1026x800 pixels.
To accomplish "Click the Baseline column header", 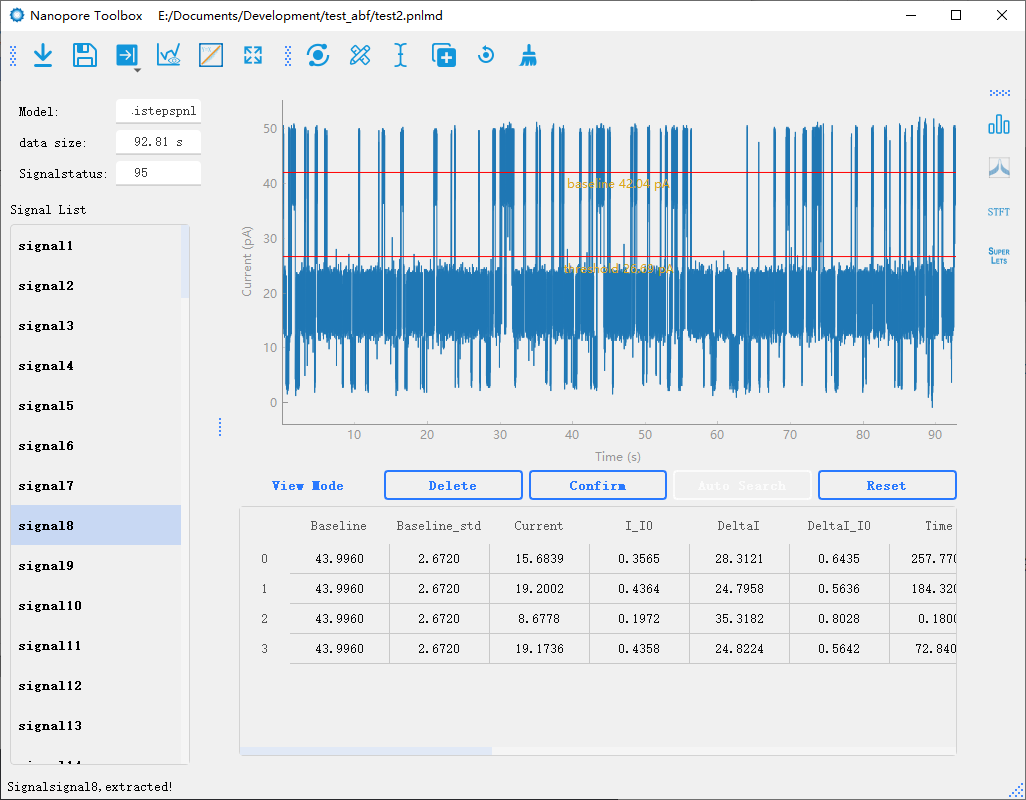I will click(x=338, y=526).
